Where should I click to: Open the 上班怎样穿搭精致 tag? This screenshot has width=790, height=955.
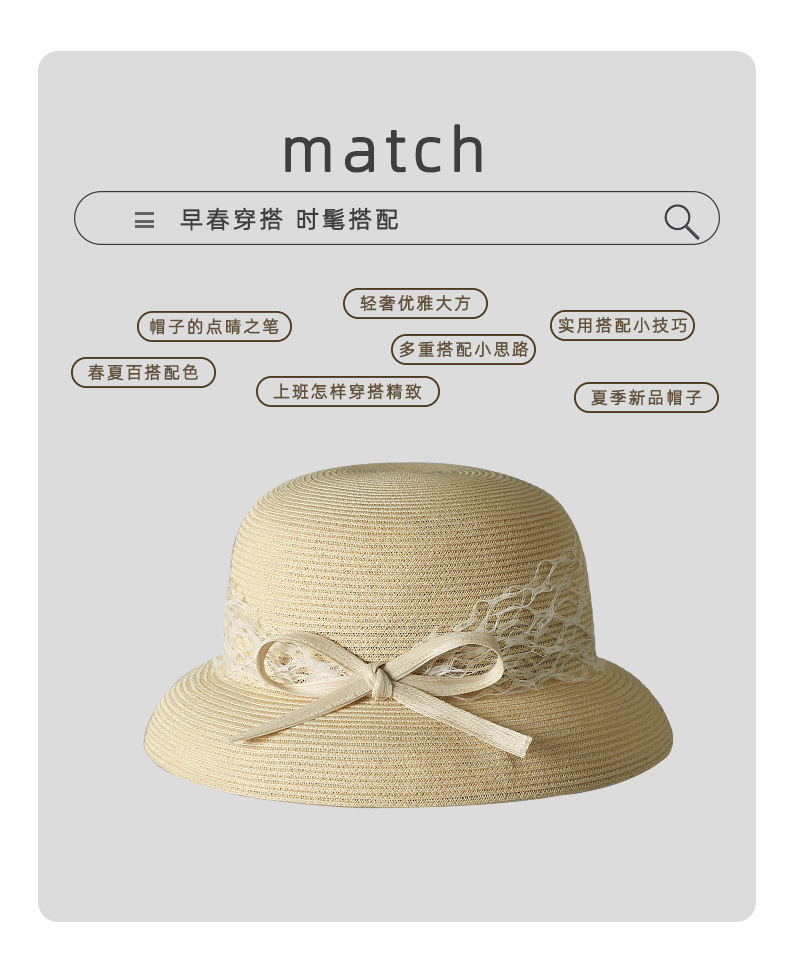pyautogui.click(x=348, y=391)
